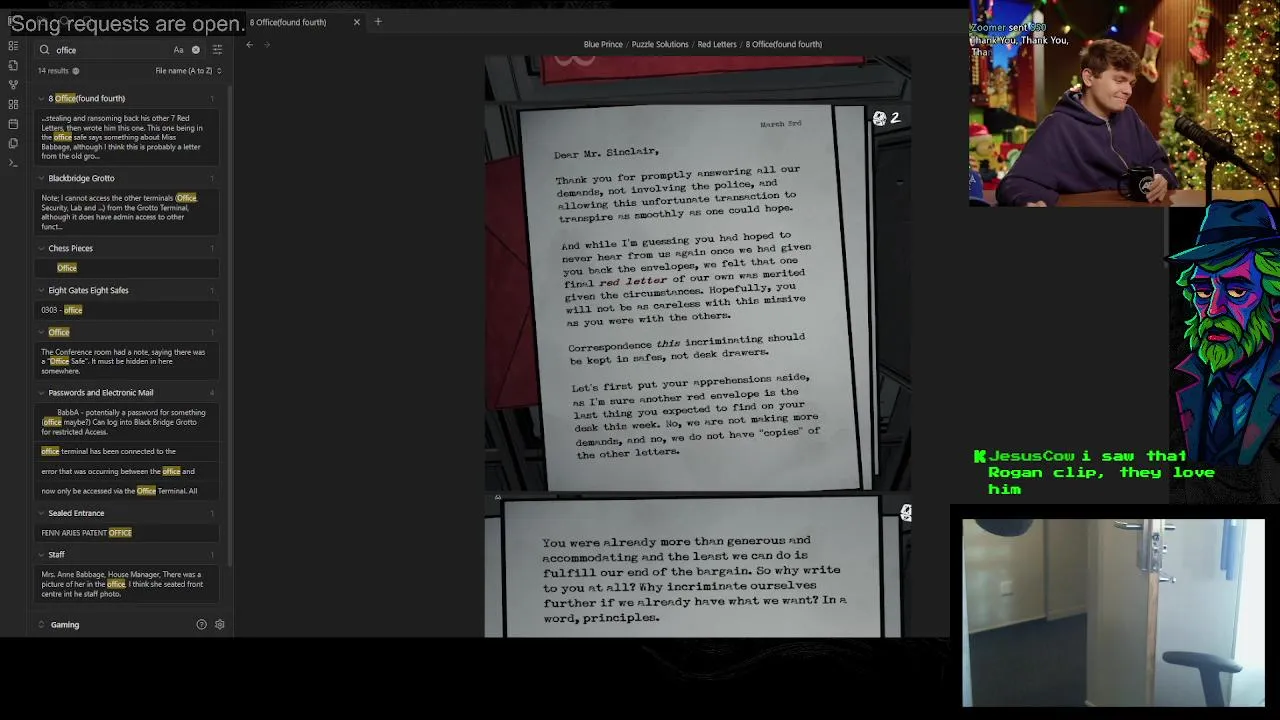Image resolution: width=1280 pixels, height=720 pixels.
Task: Open the 'Office' match under Chess Pieces
Action: click(128, 268)
